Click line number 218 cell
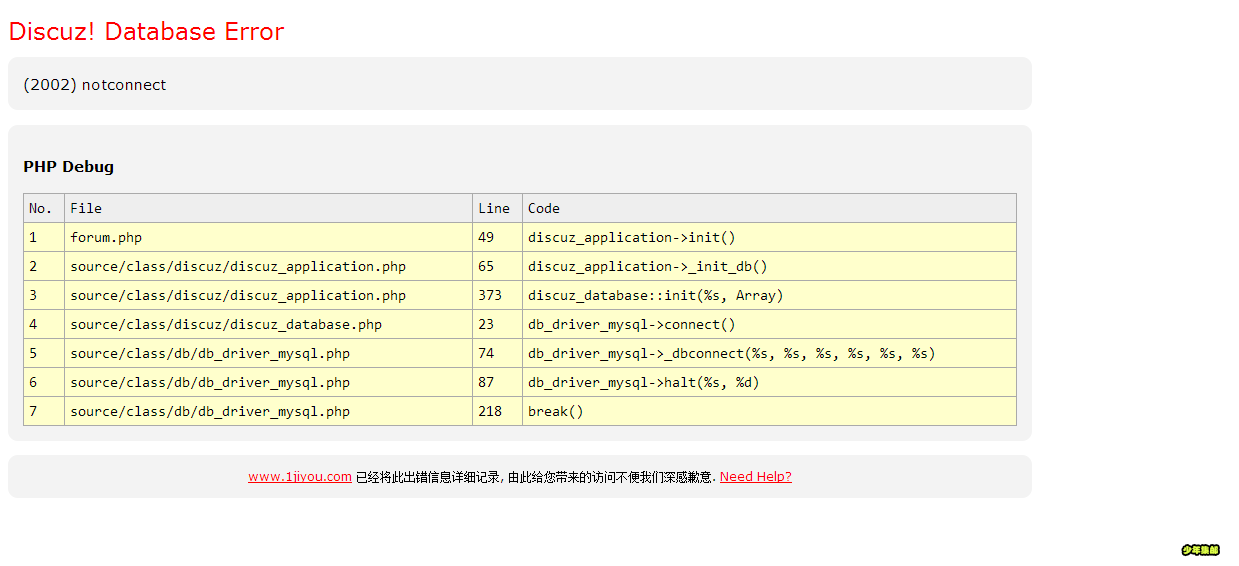 pos(498,411)
